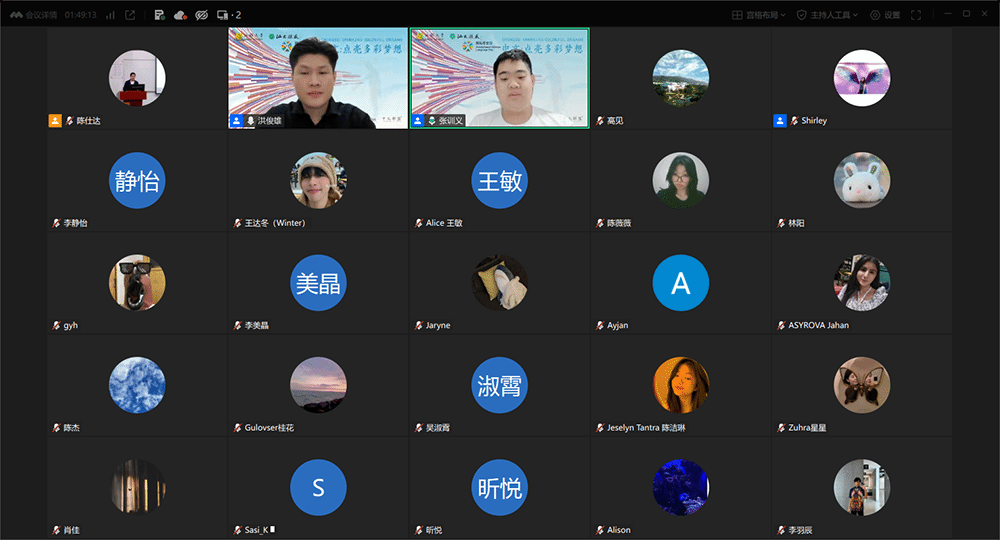The height and width of the screenshot is (540, 1000).
Task: Click Ayjan's blue 'A' avatar
Action: (x=680, y=283)
